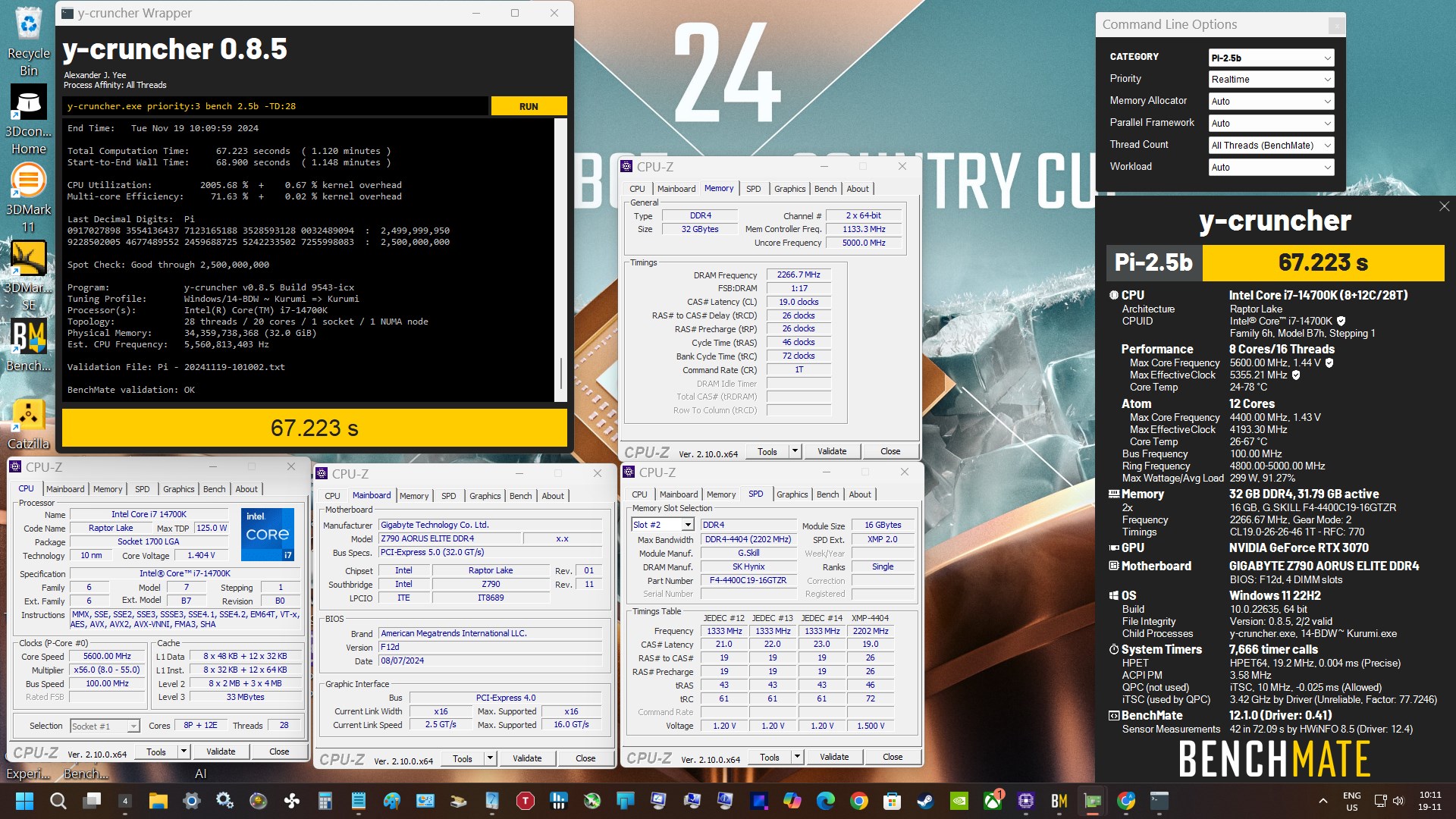Click Close button in CPU-Z SPD window

click(893, 757)
